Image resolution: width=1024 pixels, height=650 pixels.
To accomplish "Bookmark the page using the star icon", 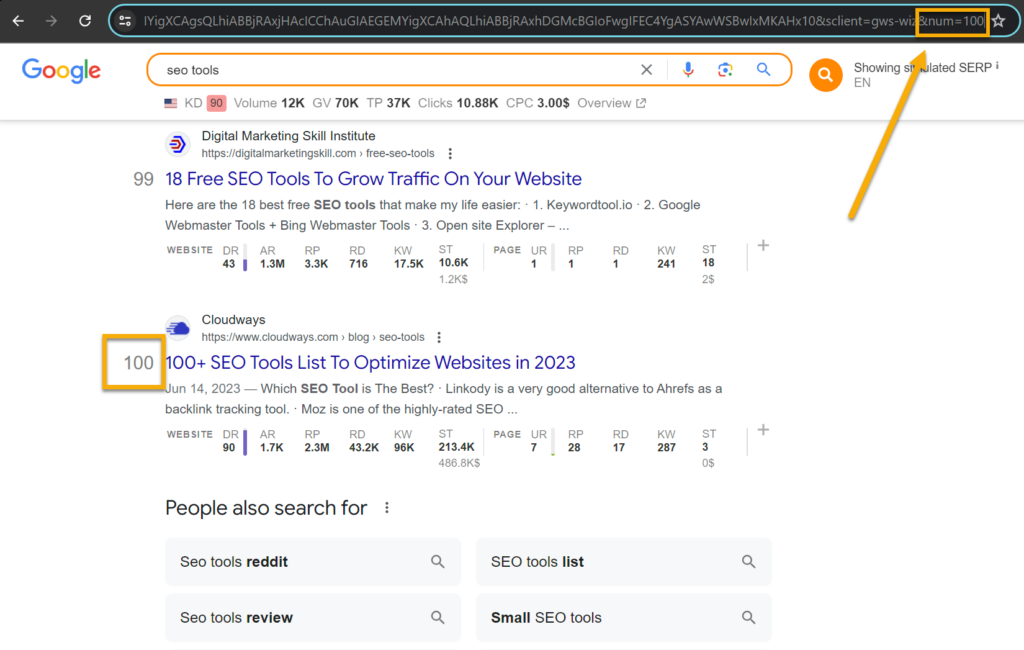I will (x=998, y=19).
